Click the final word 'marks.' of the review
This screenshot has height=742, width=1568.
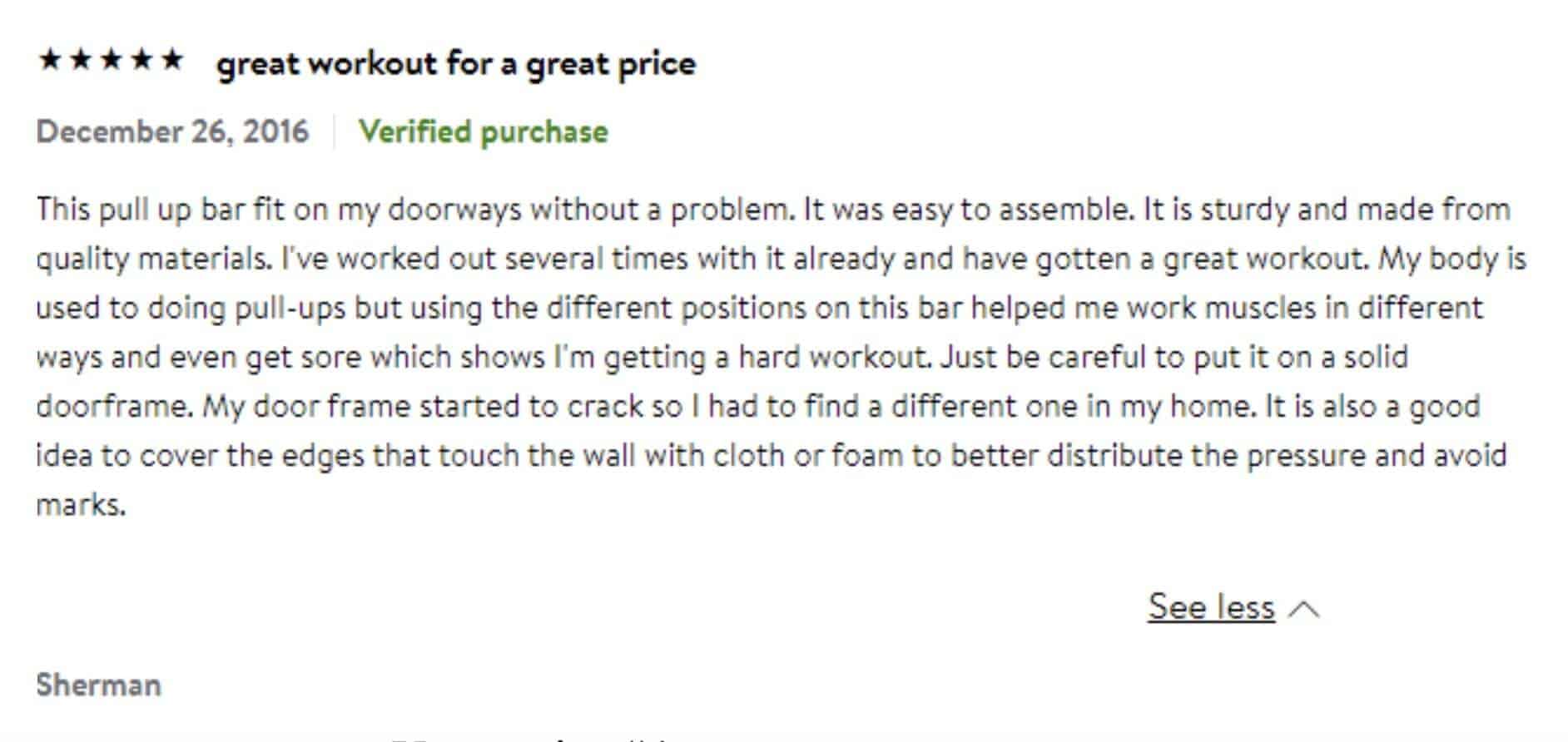(x=81, y=505)
